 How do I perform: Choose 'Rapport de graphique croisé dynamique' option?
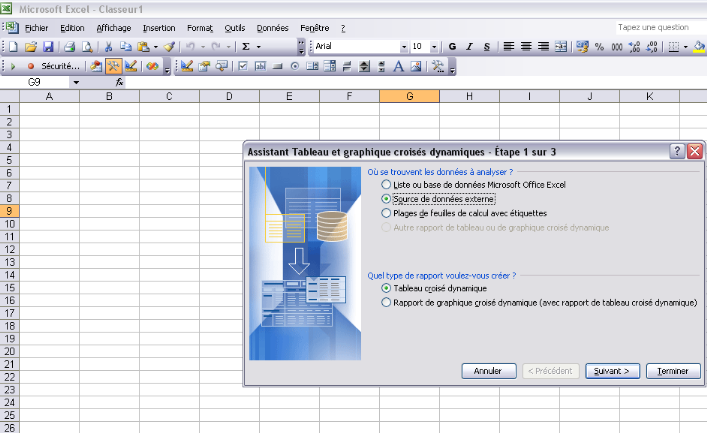pos(387,302)
